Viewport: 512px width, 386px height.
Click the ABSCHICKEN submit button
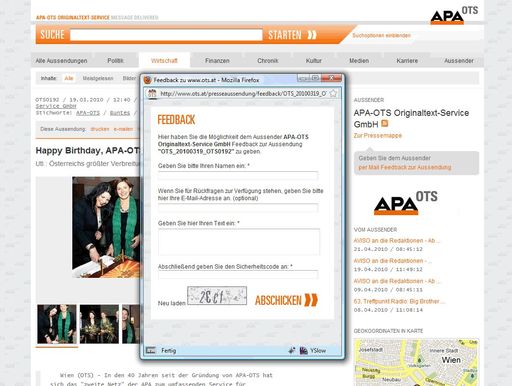286,300
